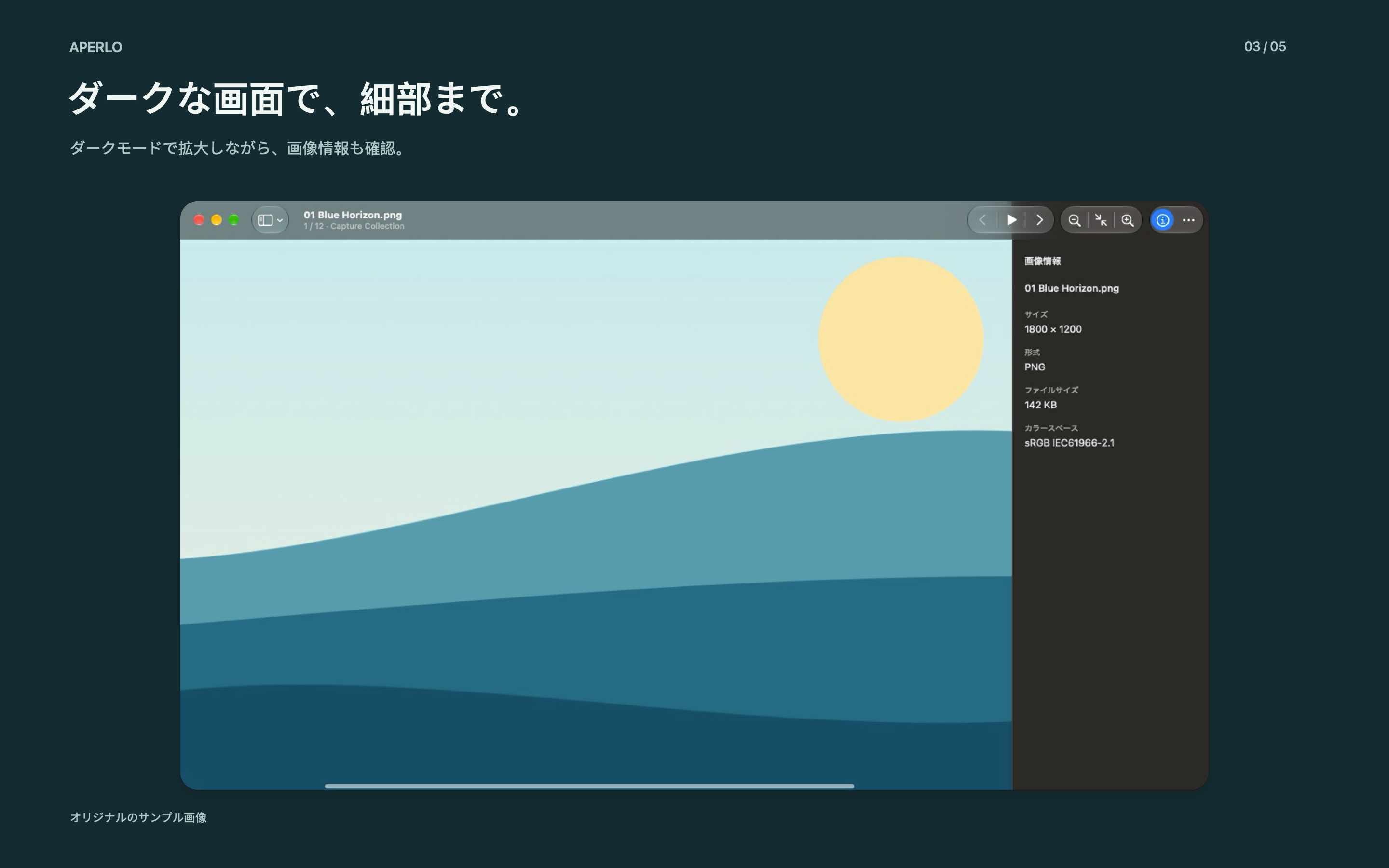Zoom in with the magnifier plus icon
Screen dimensions: 1389x868
tap(1128, 220)
